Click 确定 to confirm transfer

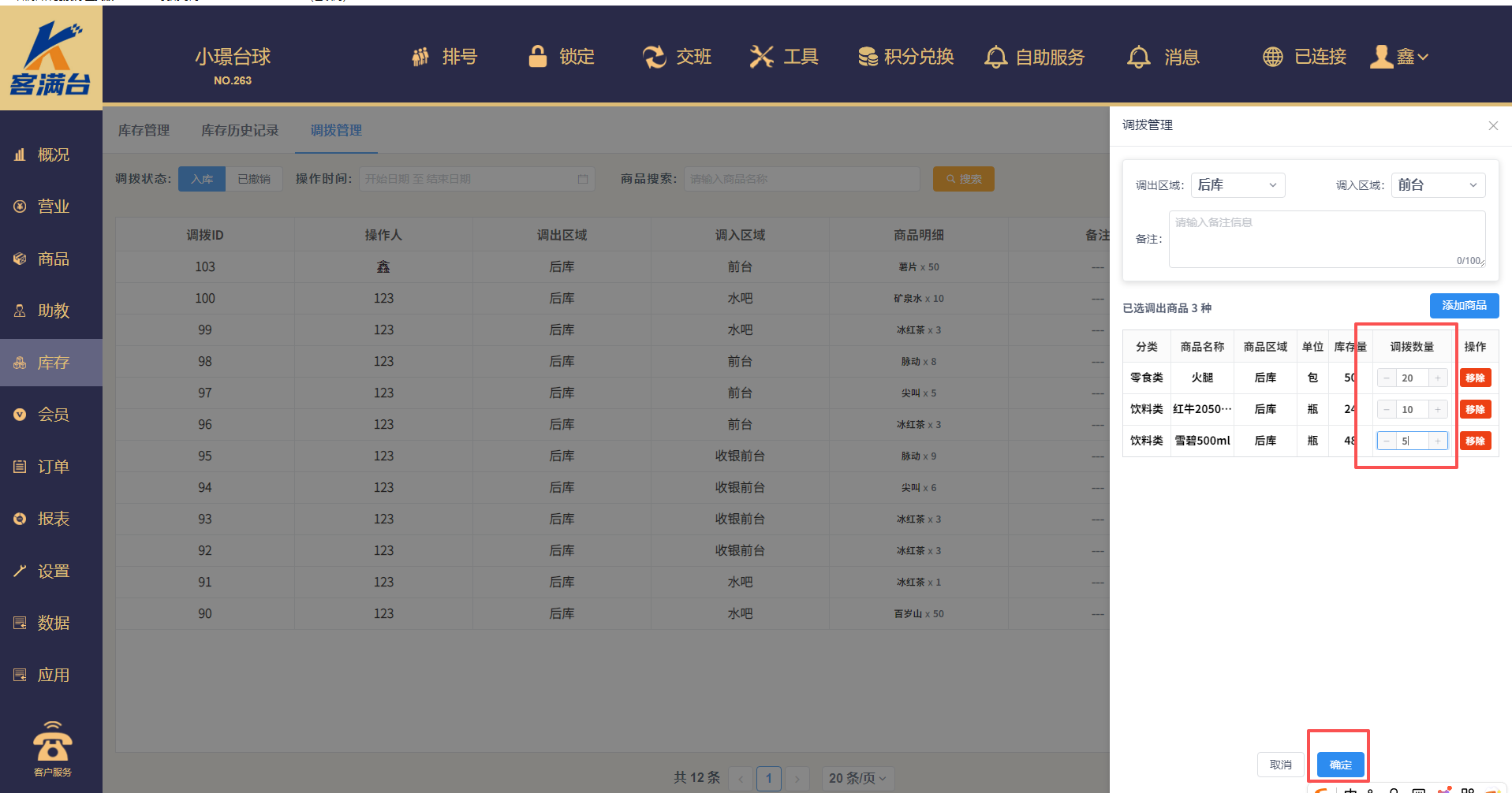click(1340, 765)
